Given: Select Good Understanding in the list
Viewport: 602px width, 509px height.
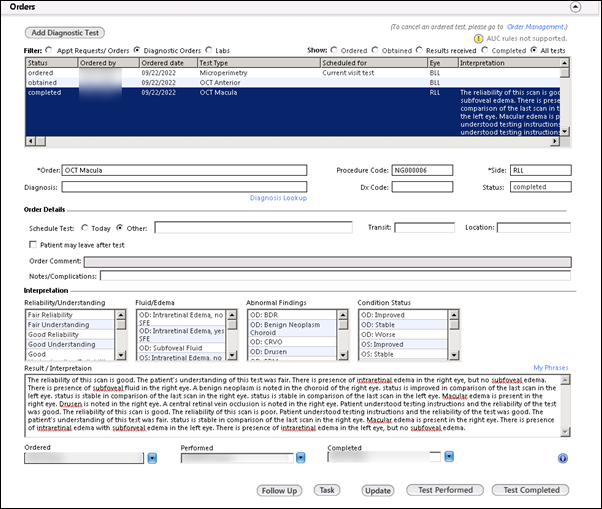Looking at the screenshot, I should 70,344.
